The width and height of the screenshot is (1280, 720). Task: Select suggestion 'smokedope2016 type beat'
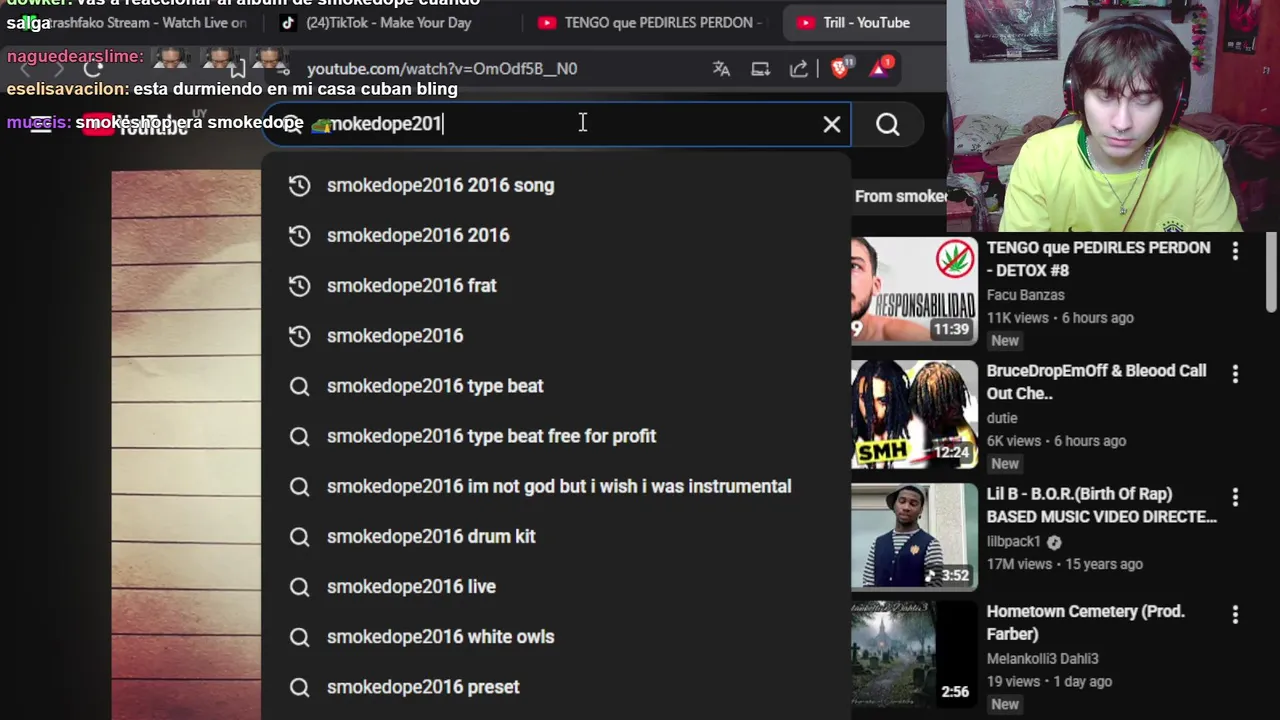[x=555, y=386]
